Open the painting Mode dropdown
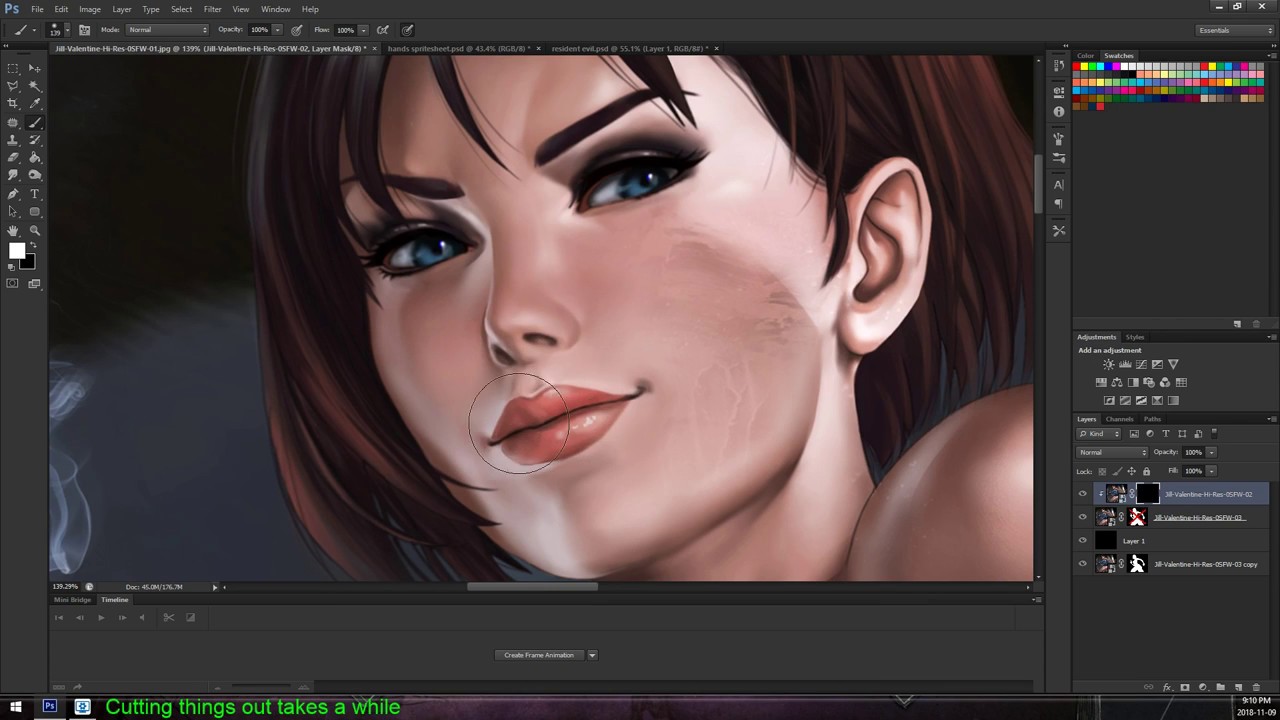The height and width of the screenshot is (720, 1280). pos(167,30)
